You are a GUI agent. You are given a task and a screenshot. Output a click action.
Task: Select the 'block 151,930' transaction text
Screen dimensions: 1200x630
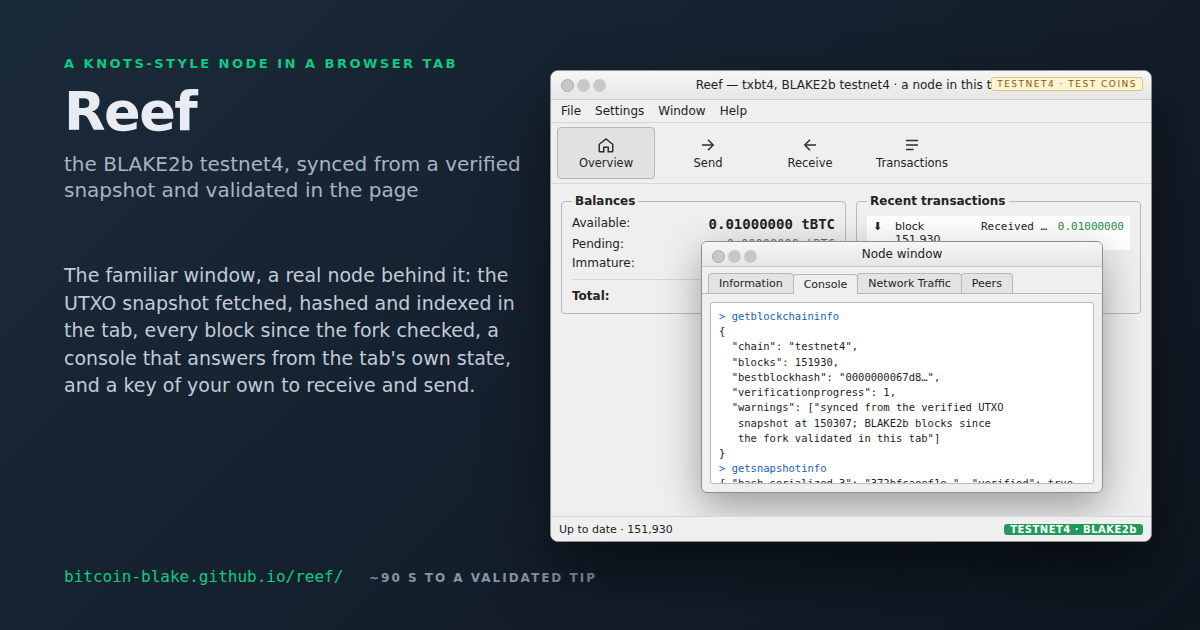pos(917,232)
